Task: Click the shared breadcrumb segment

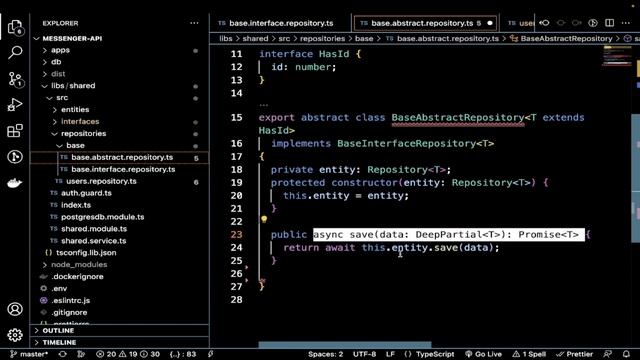Action: 256,38
